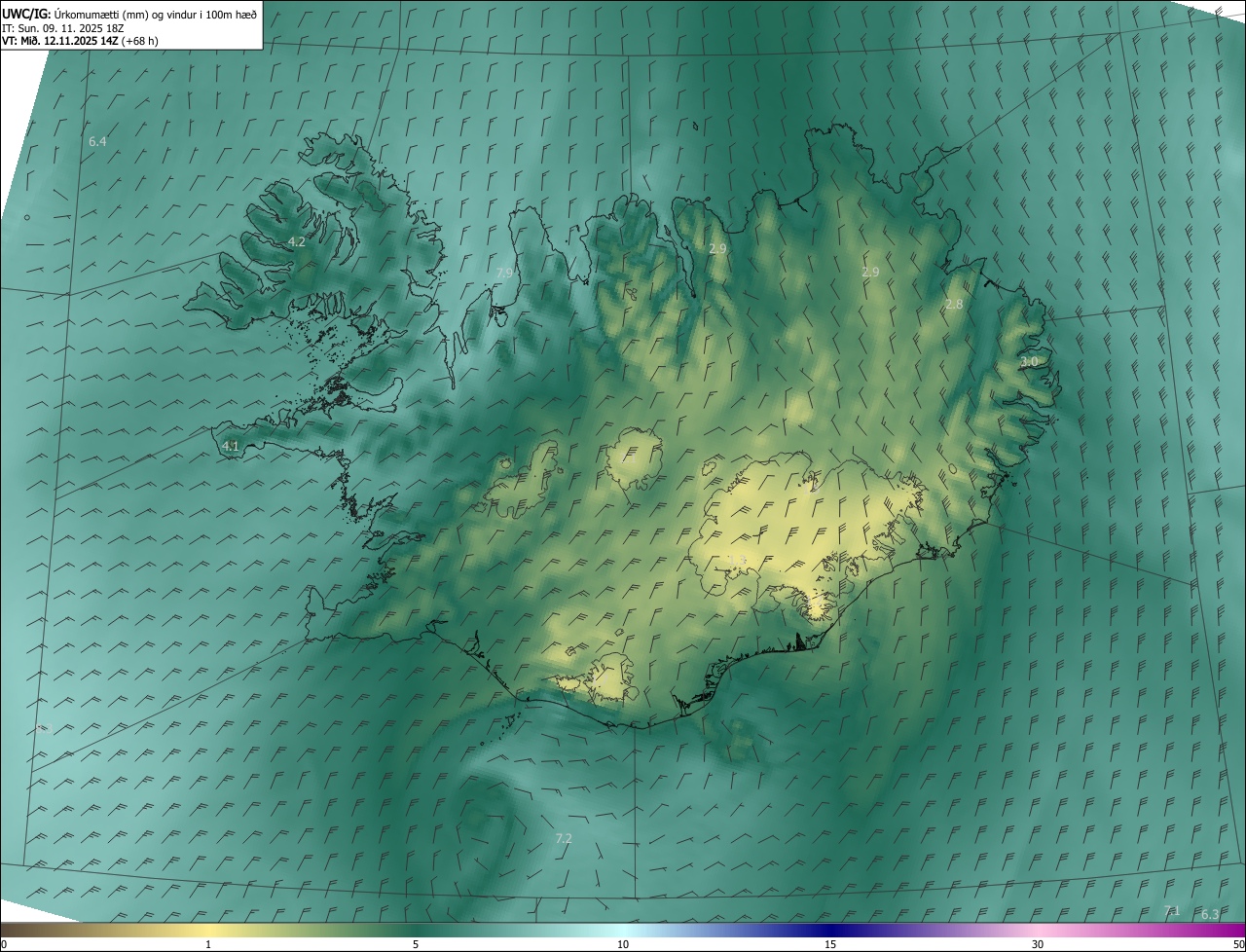Screen dimensions: 1246x952
Task: Click the '3.0' value near the east coast
Action: (x=1028, y=362)
